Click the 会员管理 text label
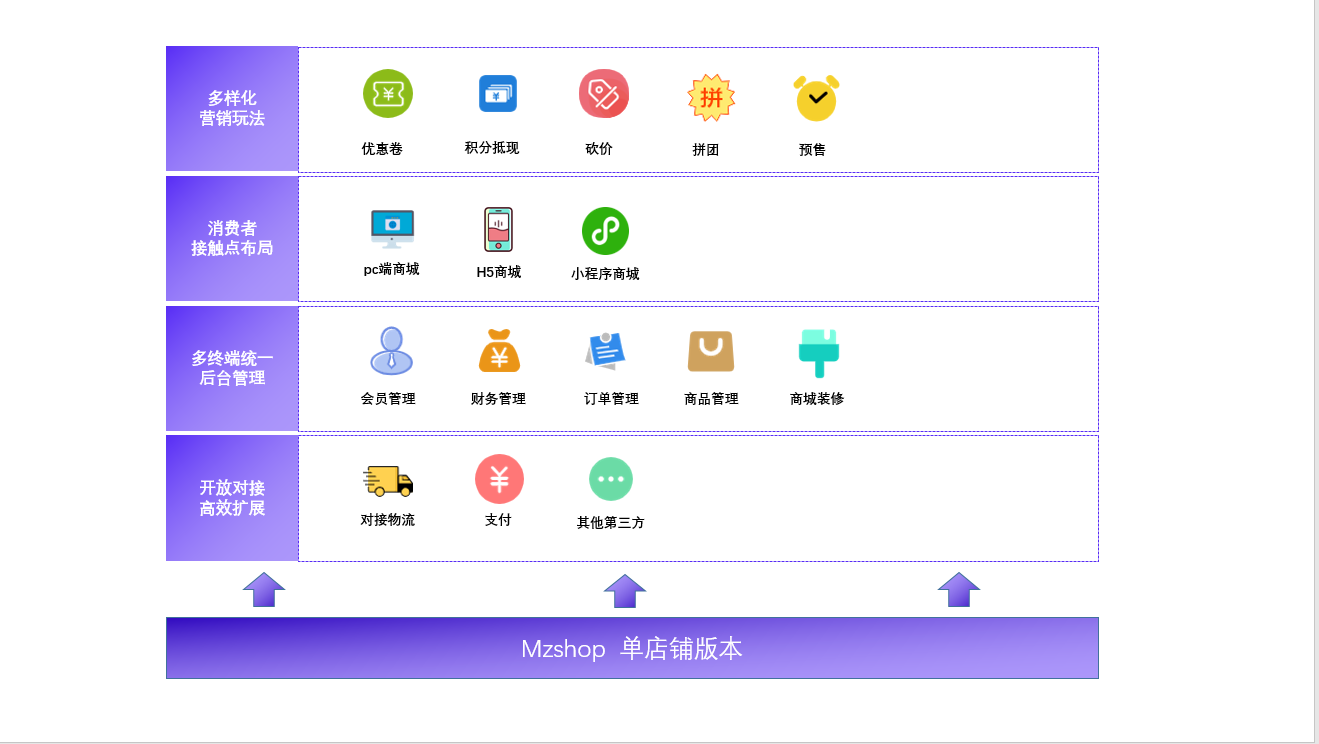This screenshot has width=1319, height=744. pos(388,399)
